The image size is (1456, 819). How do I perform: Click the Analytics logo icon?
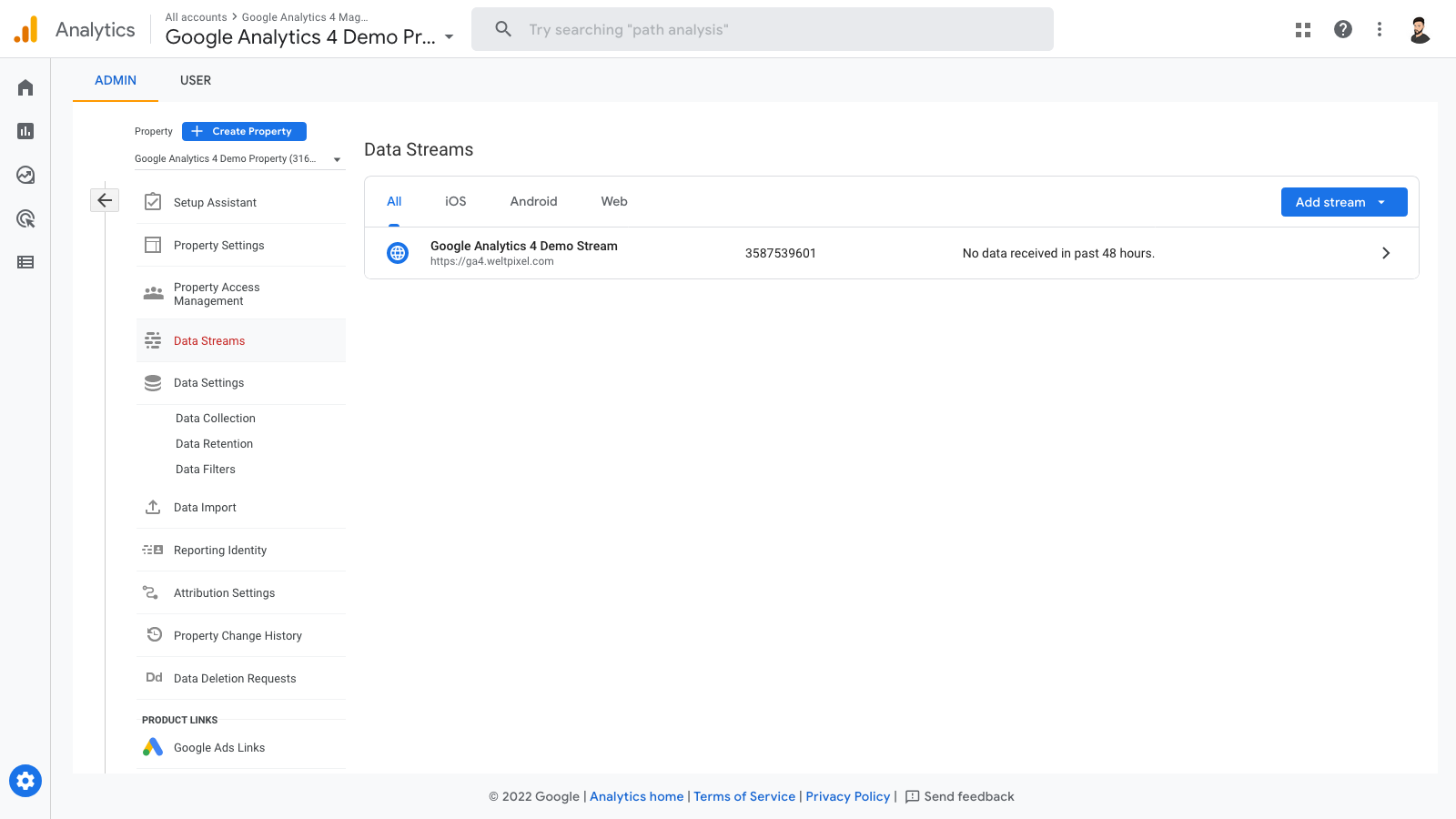26,29
